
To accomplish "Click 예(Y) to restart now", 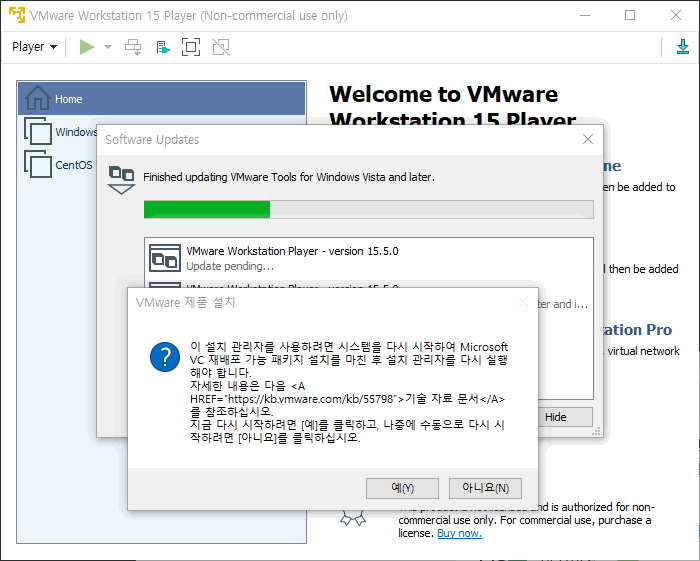I will click(402, 488).
